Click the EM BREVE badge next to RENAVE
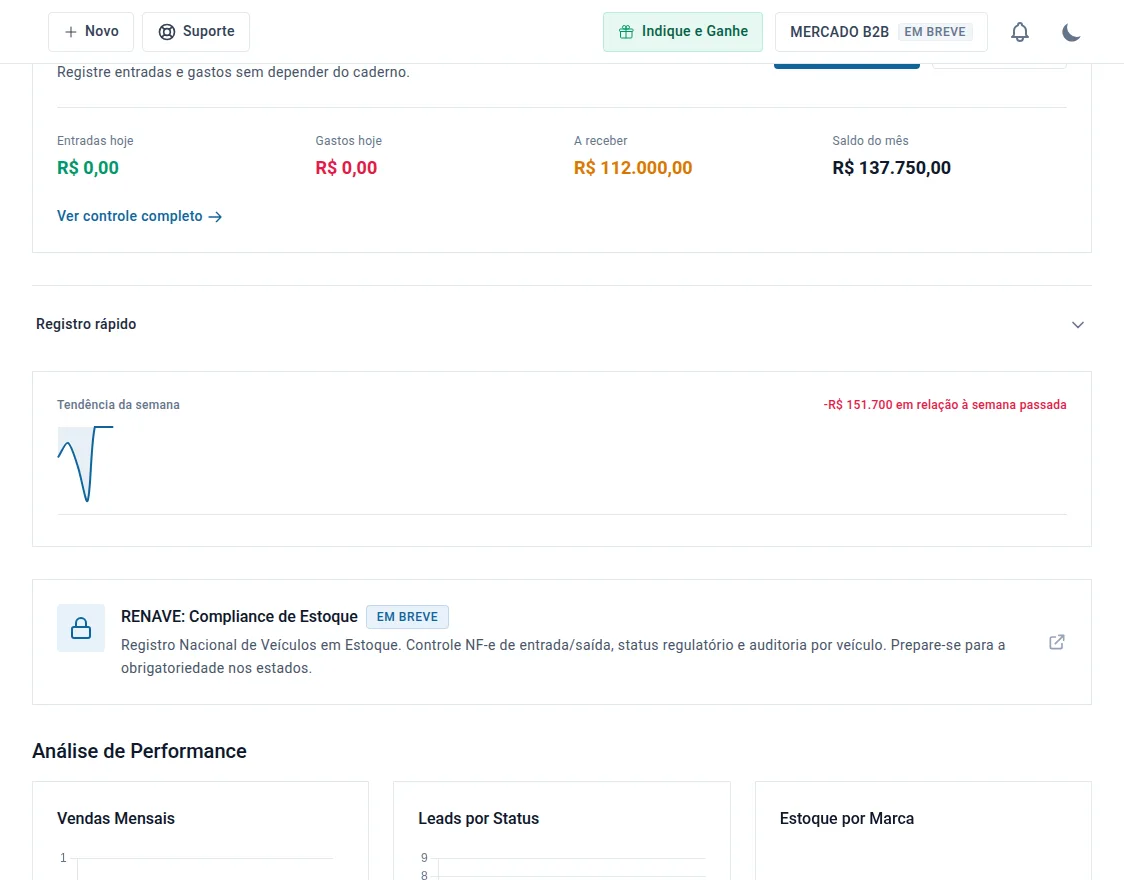The width and height of the screenshot is (1124, 880). (x=407, y=617)
